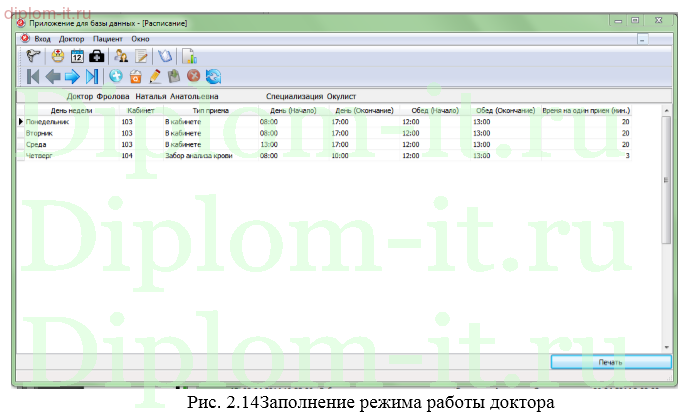Cancel changes with red X icon
The image size is (699, 418).
click(x=193, y=76)
